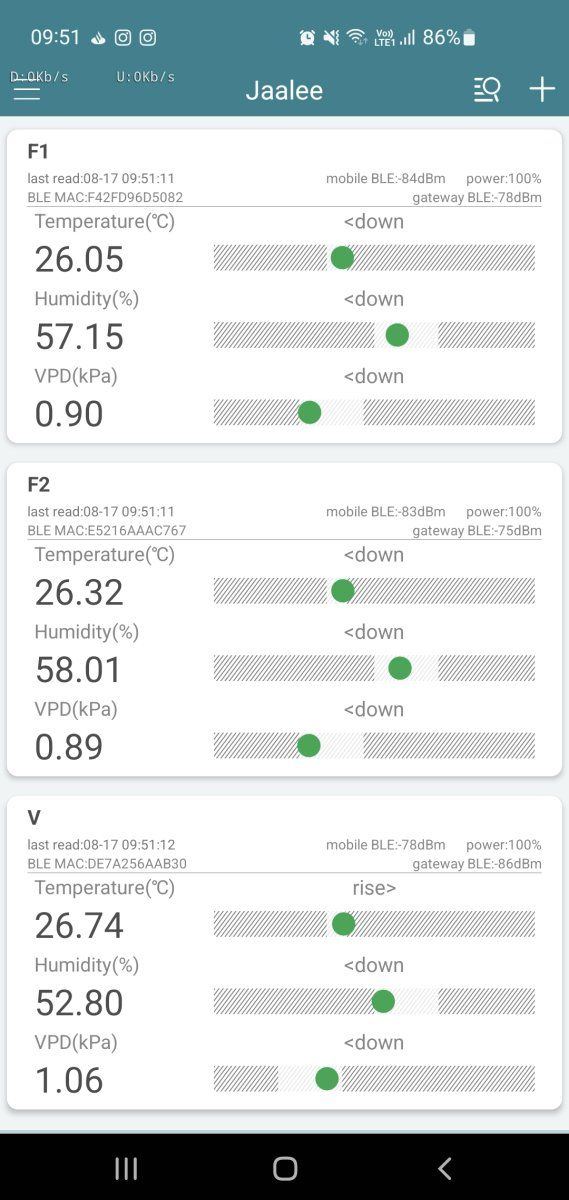The height and width of the screenshot is (1200, 569).
Task: Click V sensor VPD green indicator dot
Action: pos(327,1078)
